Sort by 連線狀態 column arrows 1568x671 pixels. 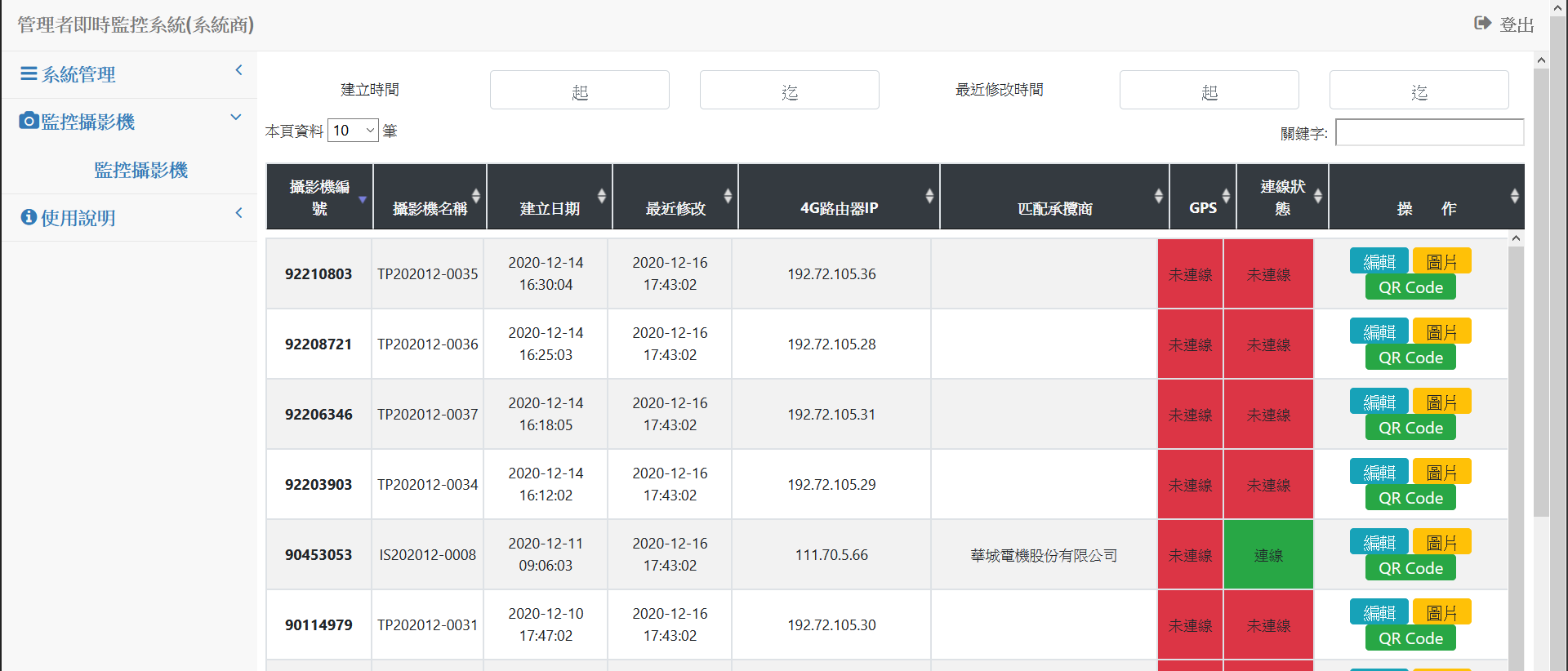[1318, 196]
